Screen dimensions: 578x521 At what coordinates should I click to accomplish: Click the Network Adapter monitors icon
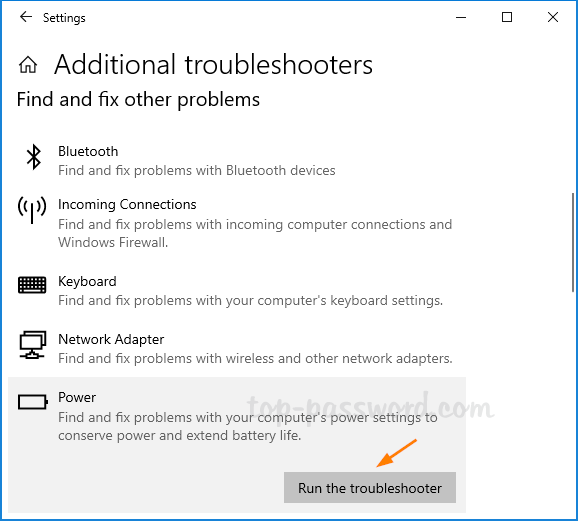point(32,344)
